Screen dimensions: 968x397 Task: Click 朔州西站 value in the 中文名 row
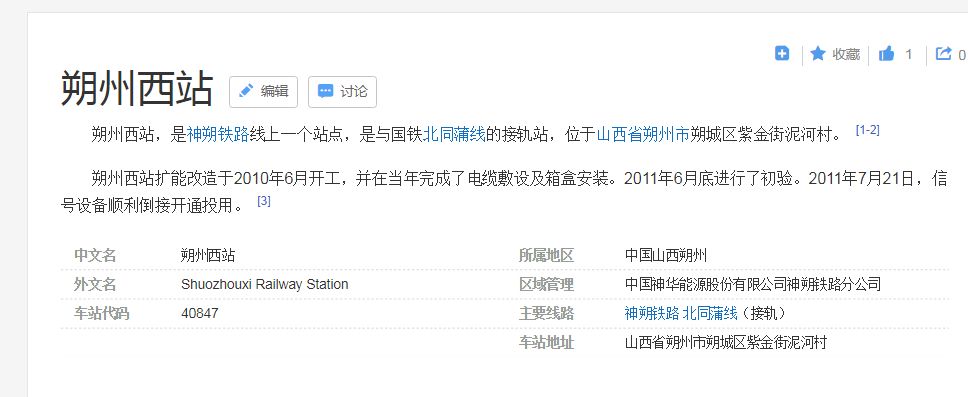[x=208, y=256]
